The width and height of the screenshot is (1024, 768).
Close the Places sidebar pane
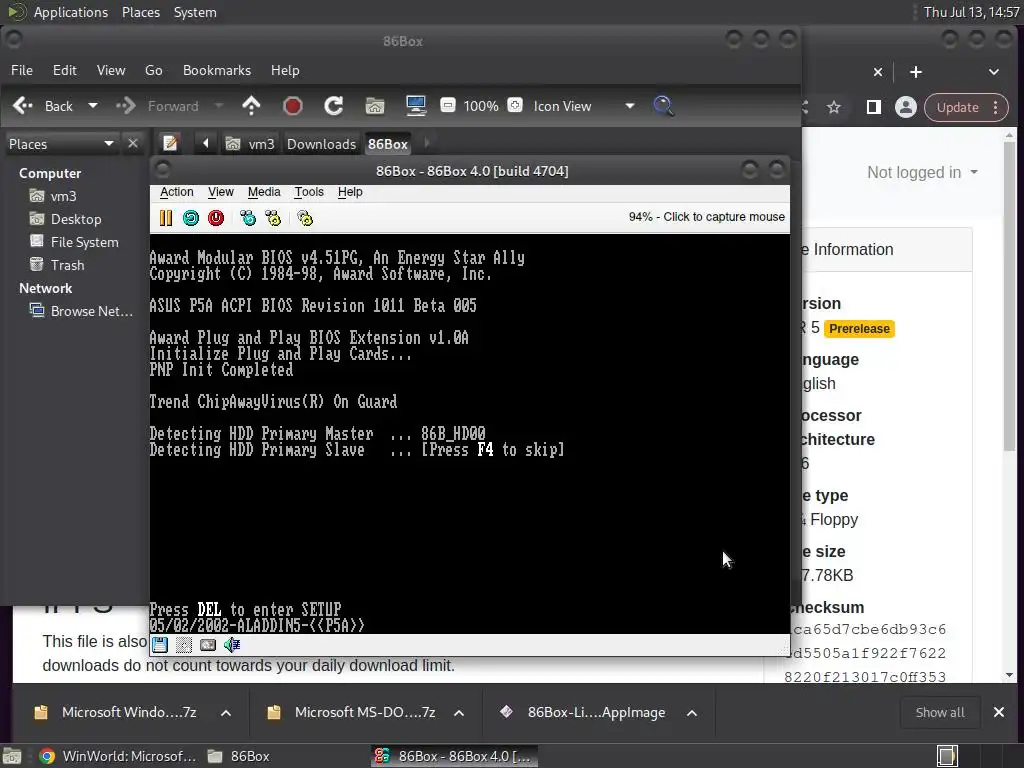[x=133, y=143]
